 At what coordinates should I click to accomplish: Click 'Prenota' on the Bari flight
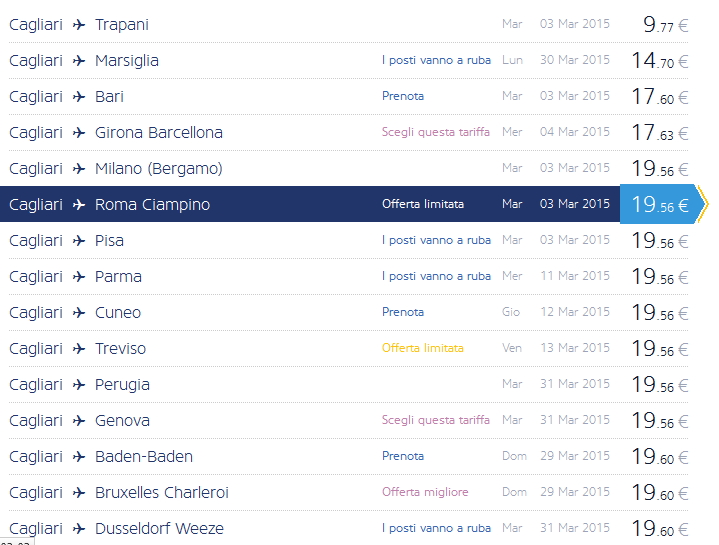(x=403, y=96)
